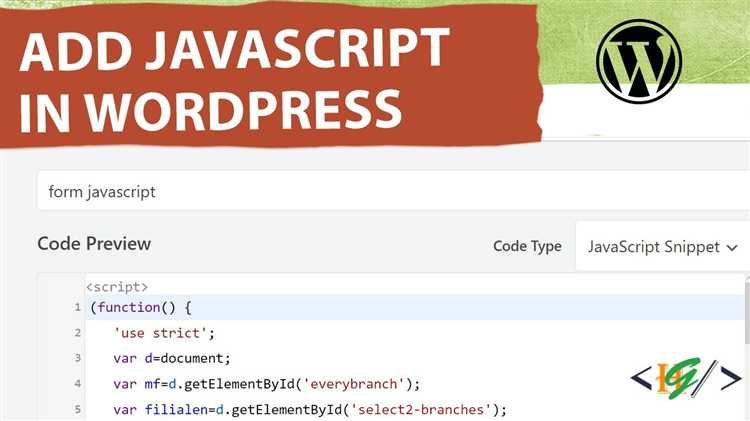
Task: Click line number 4 in gutter
Action: pyautogui.click(x=77, y=384)
